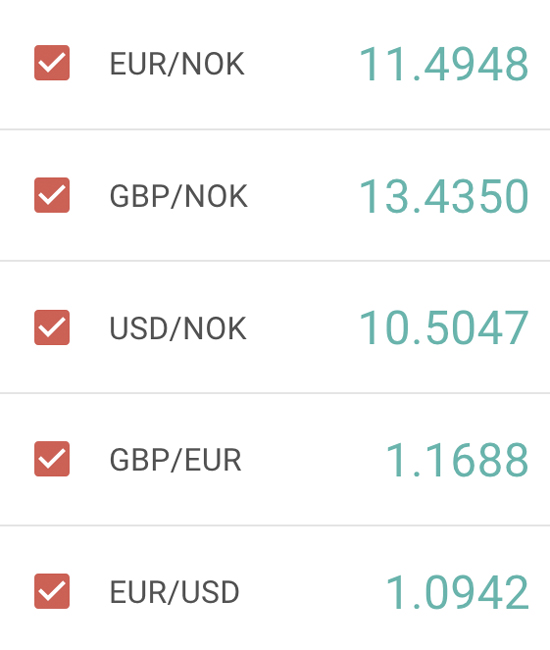550x650 pixels.
Task: Select the row with GBP/EUR and 1.1688
Action: tap(275, 459)
